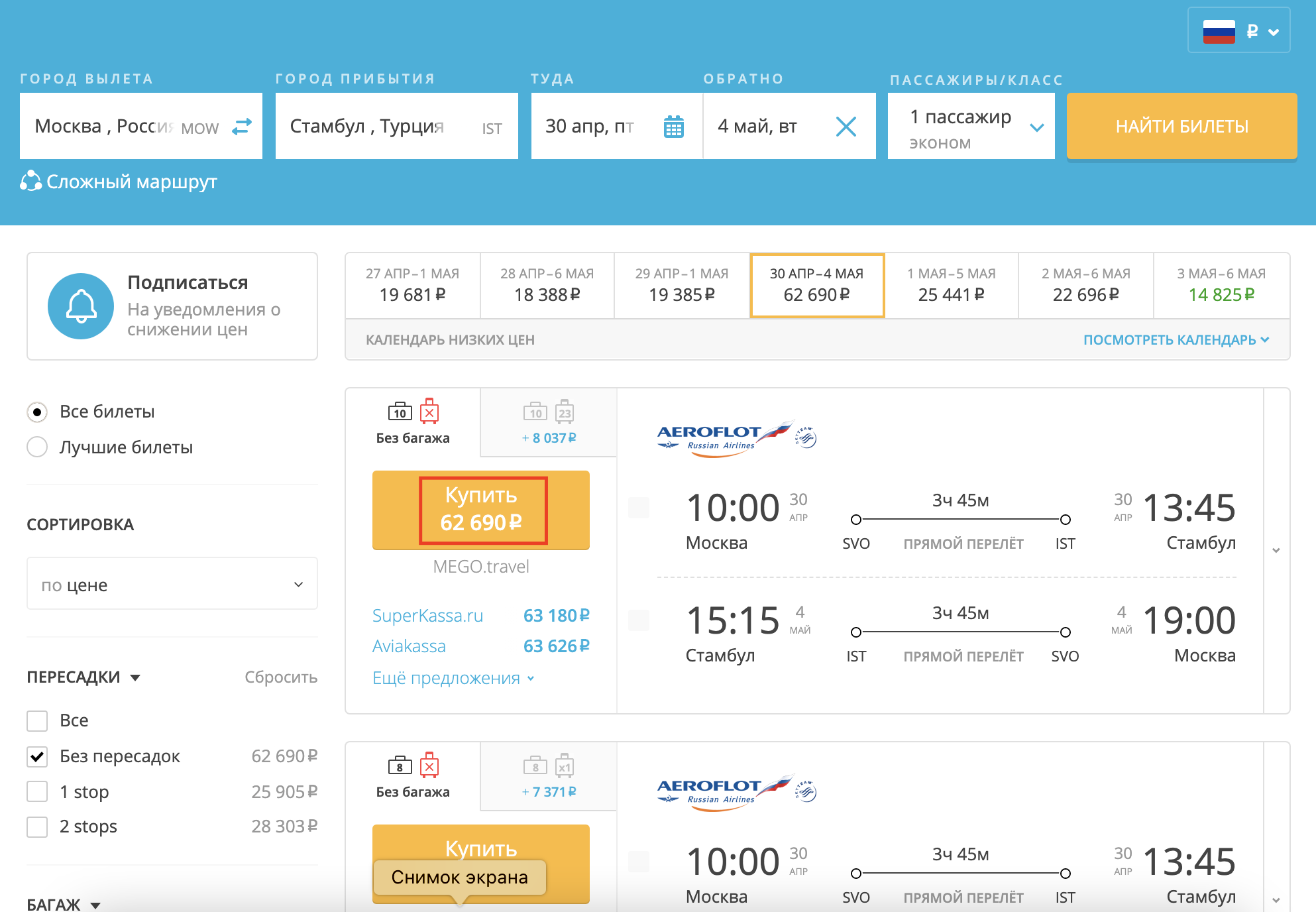Clear the return date with X icon

(x=846, y=127)
